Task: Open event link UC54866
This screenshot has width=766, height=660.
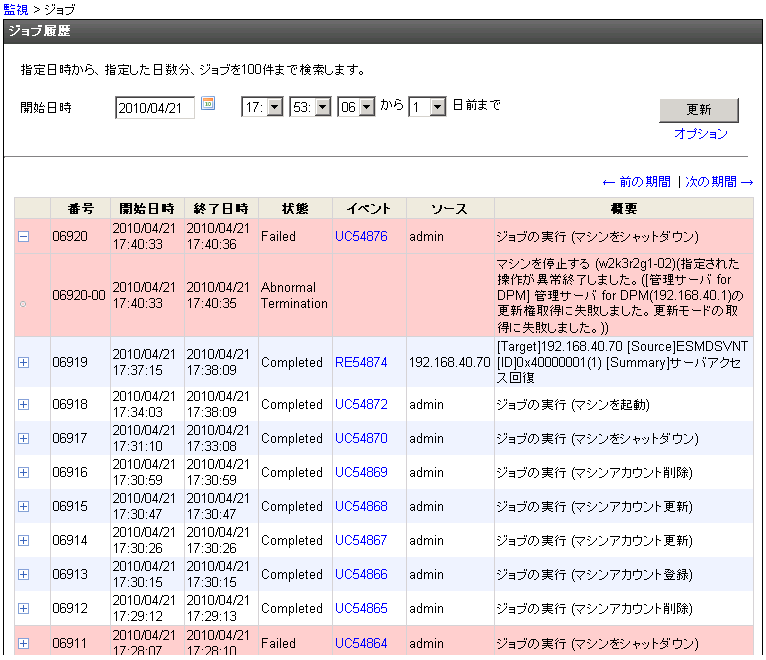Action: tap(361, 575)
